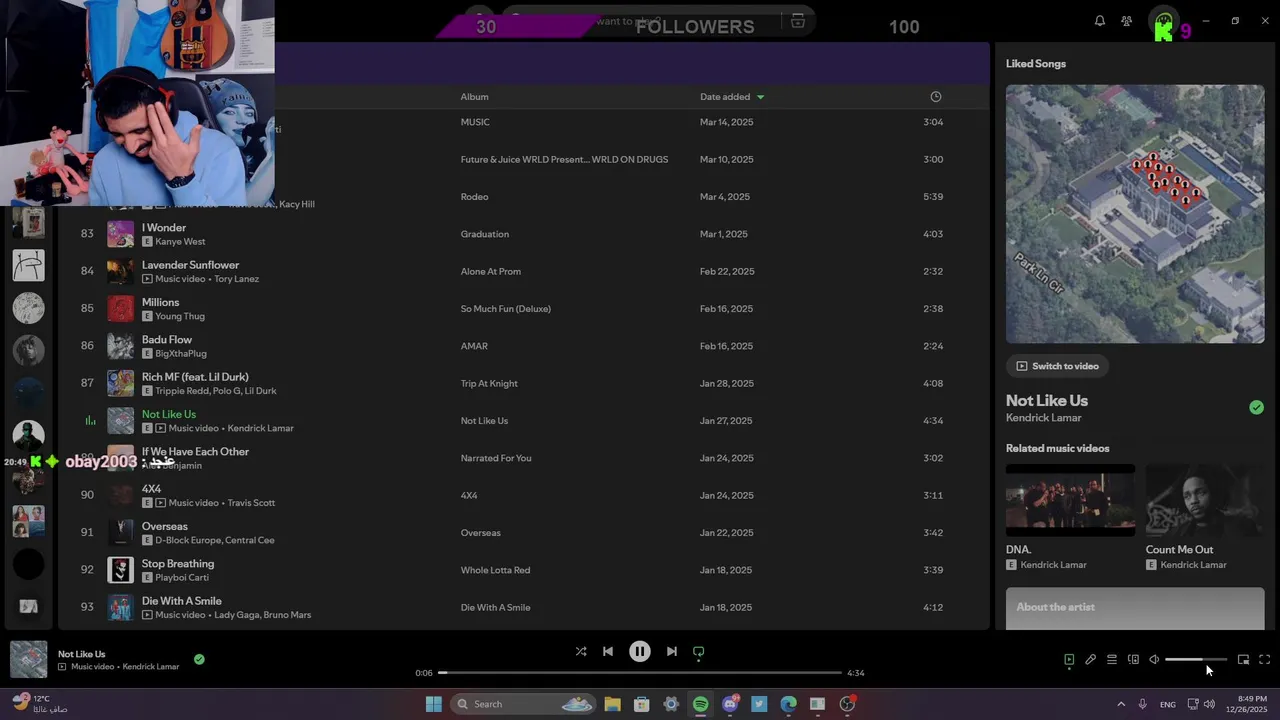The height and width of the screenshot is (720, 1280).
Task: Open the Friend Activity icon
Action: 1127,21
